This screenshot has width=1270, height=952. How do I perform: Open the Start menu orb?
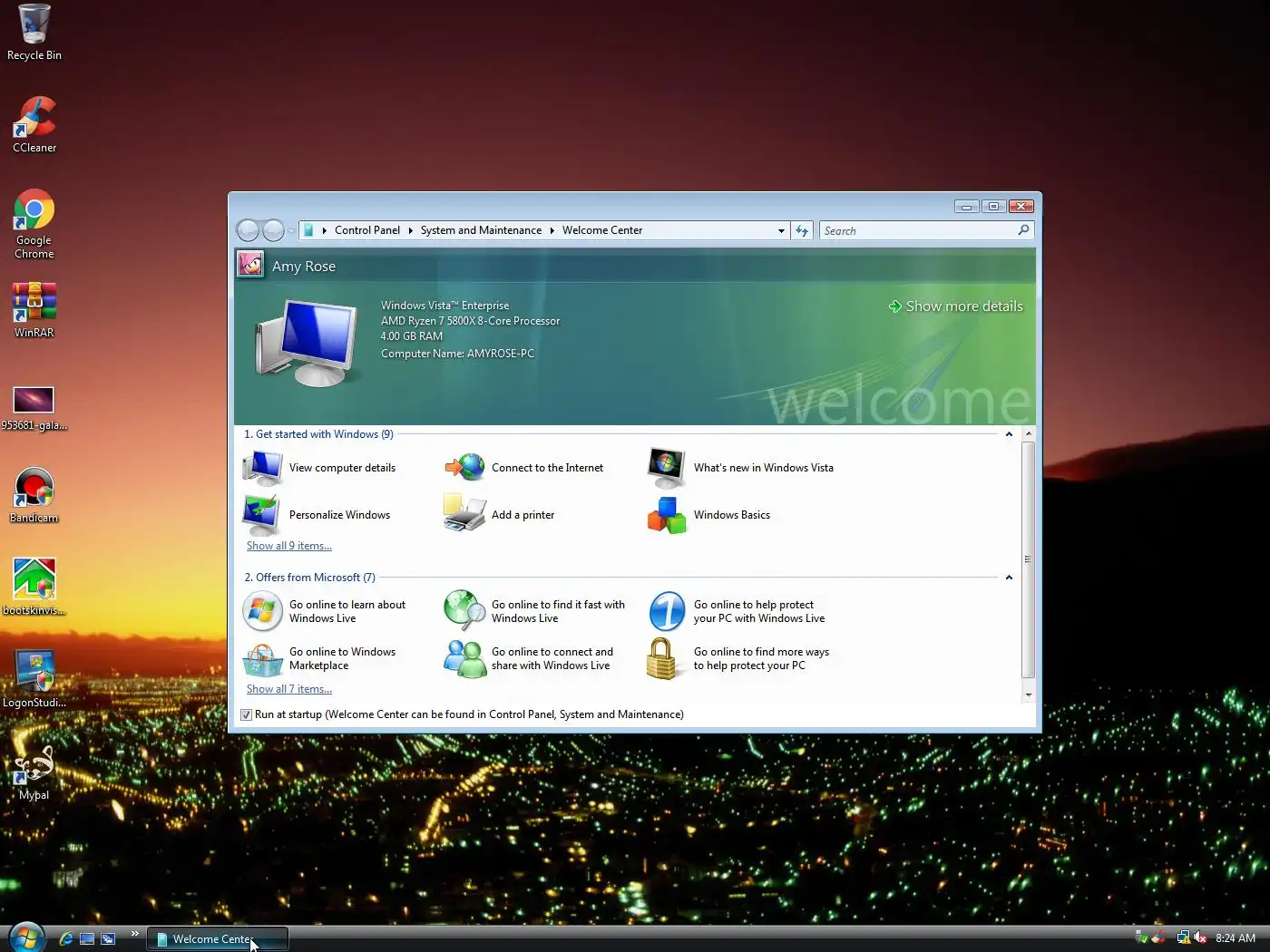(26, 937)
